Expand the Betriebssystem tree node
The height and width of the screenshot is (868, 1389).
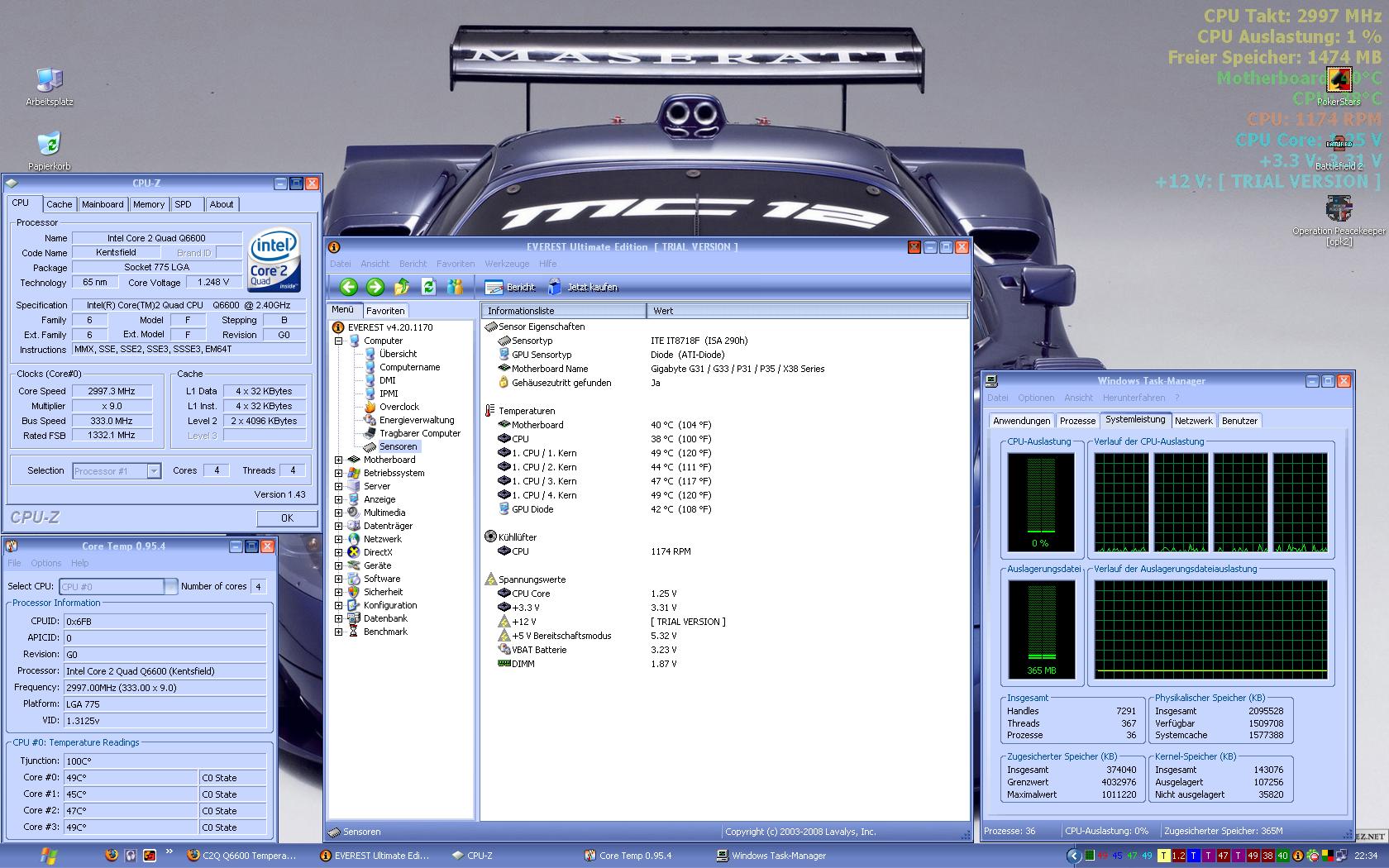coord(338,473)
